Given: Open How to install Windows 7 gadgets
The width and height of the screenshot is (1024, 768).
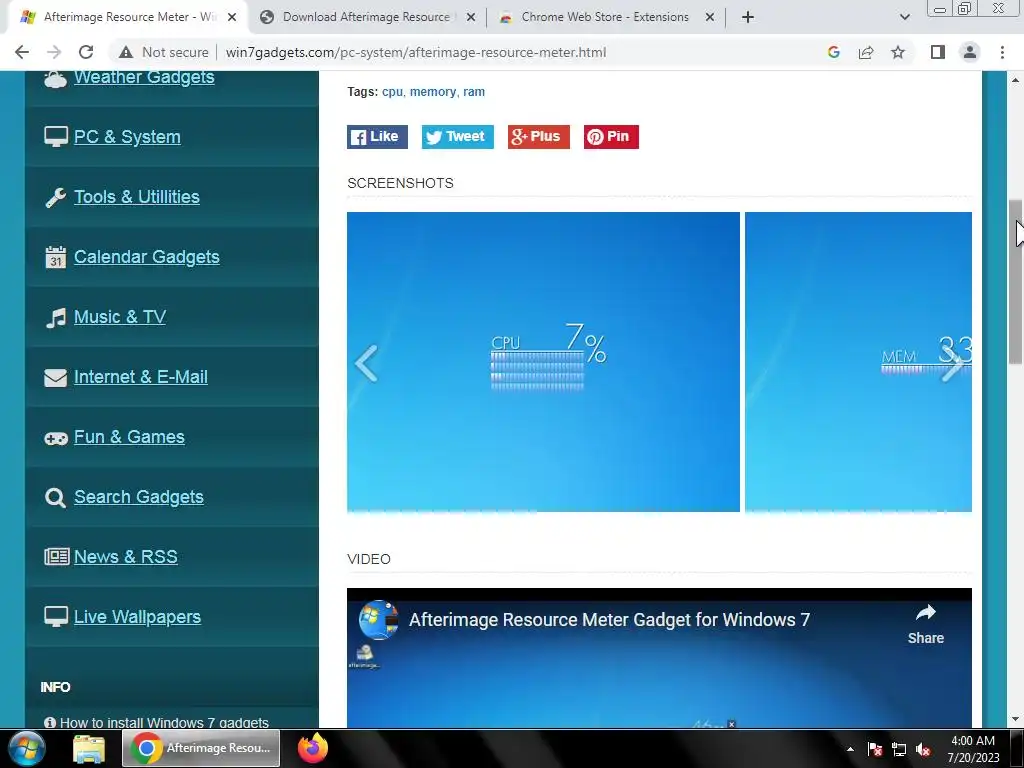Looking at the screenshot, I should click(x=165, y=722).
